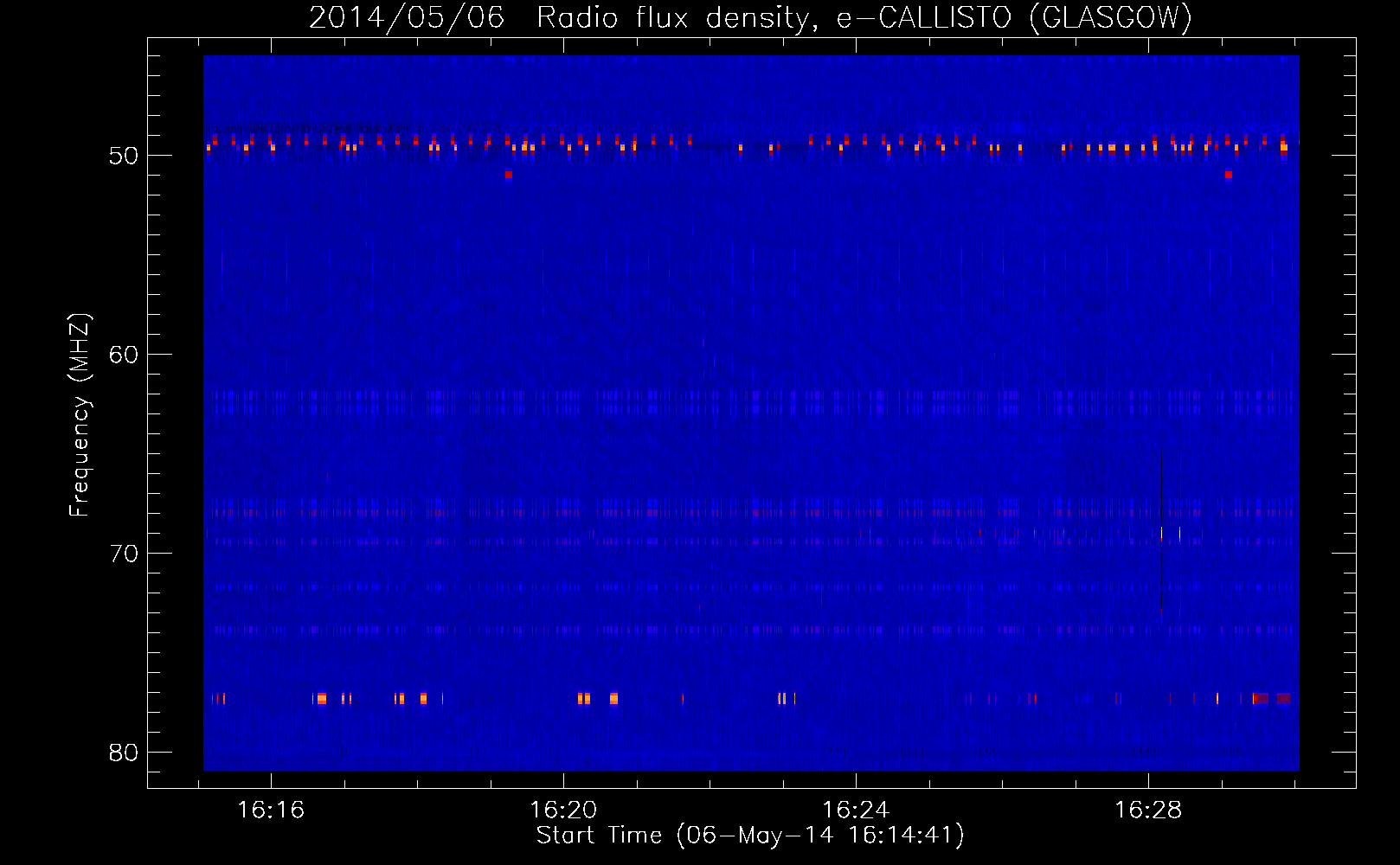This screenshot has height=865, width=1400.
Task: Click the plot title date 2014/05/06
Action: (407, 18)
